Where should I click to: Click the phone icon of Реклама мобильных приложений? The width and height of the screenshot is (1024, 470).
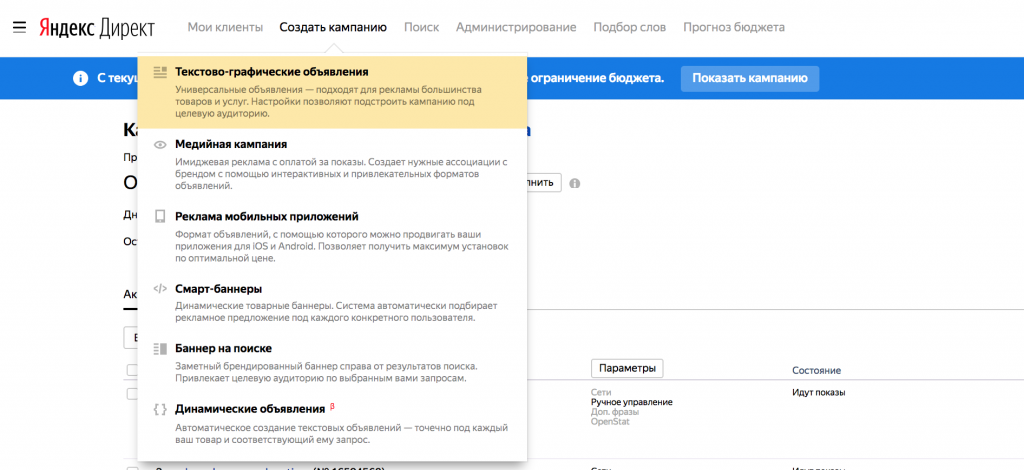click(x=160, y=217)
